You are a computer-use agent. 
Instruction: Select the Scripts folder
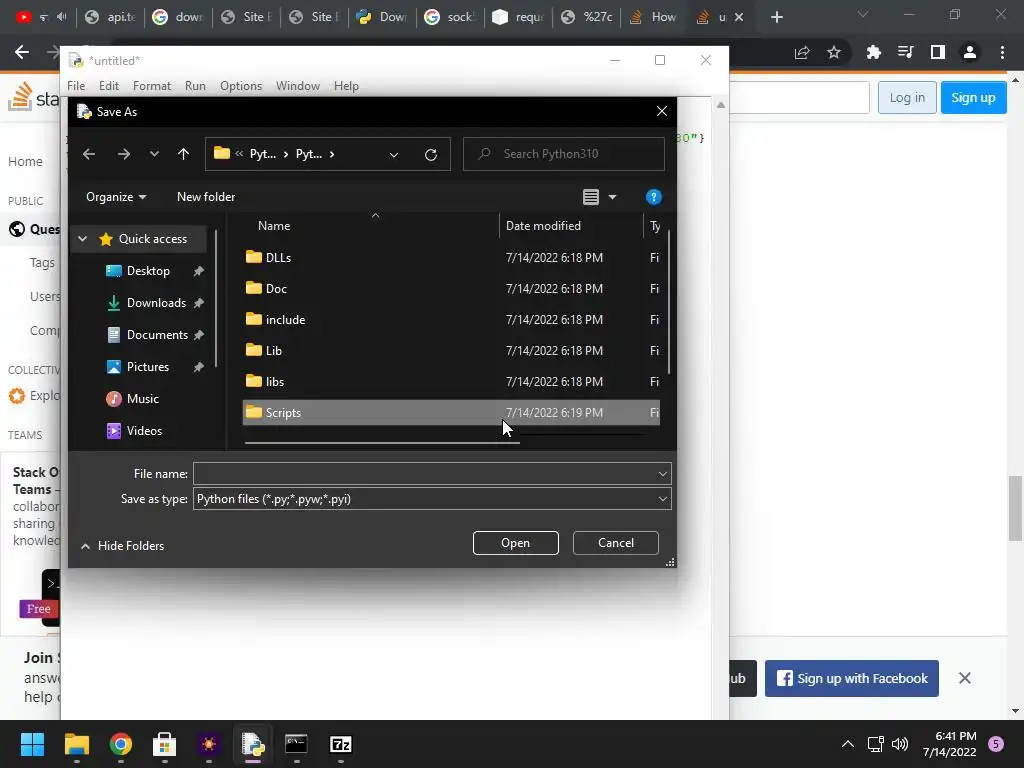click(x=451, y=413)
